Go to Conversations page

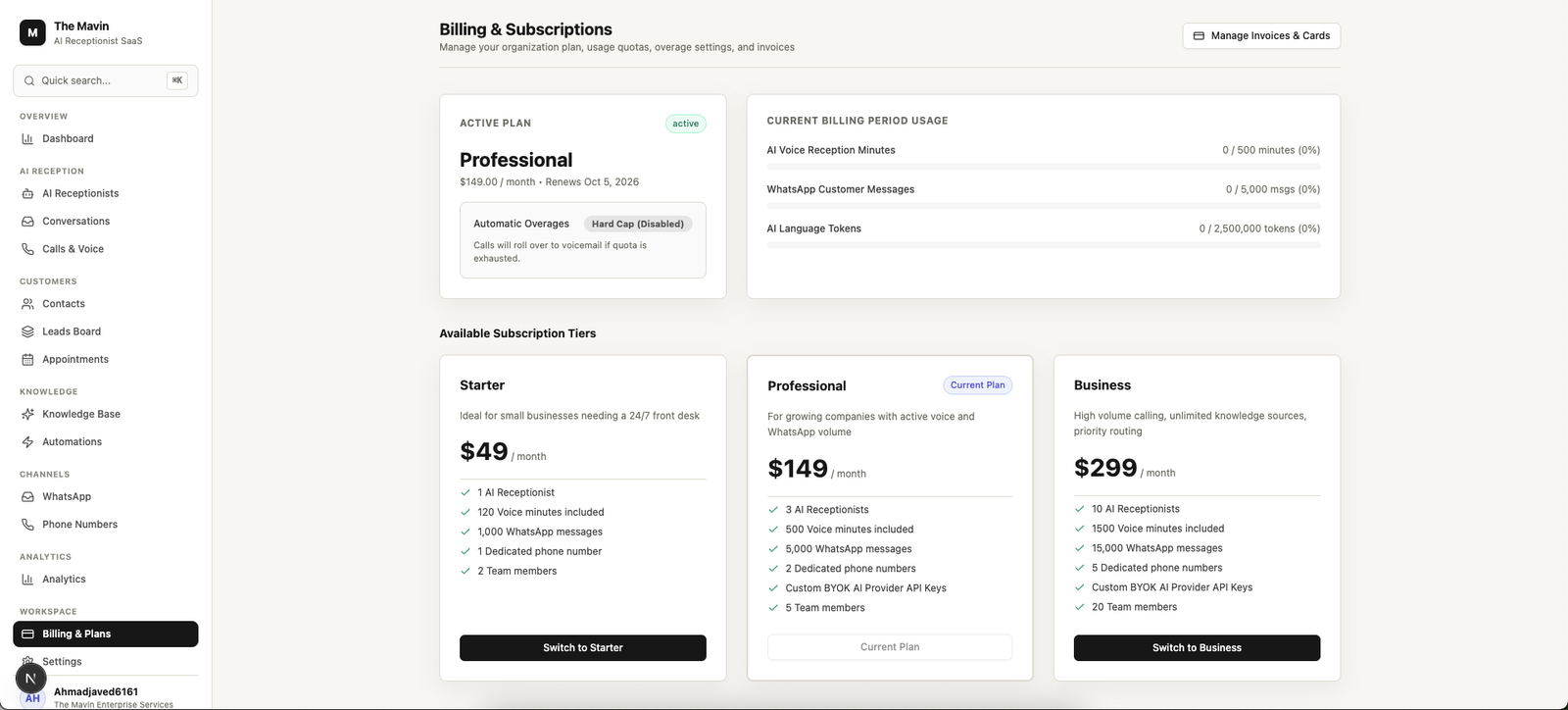106,222
